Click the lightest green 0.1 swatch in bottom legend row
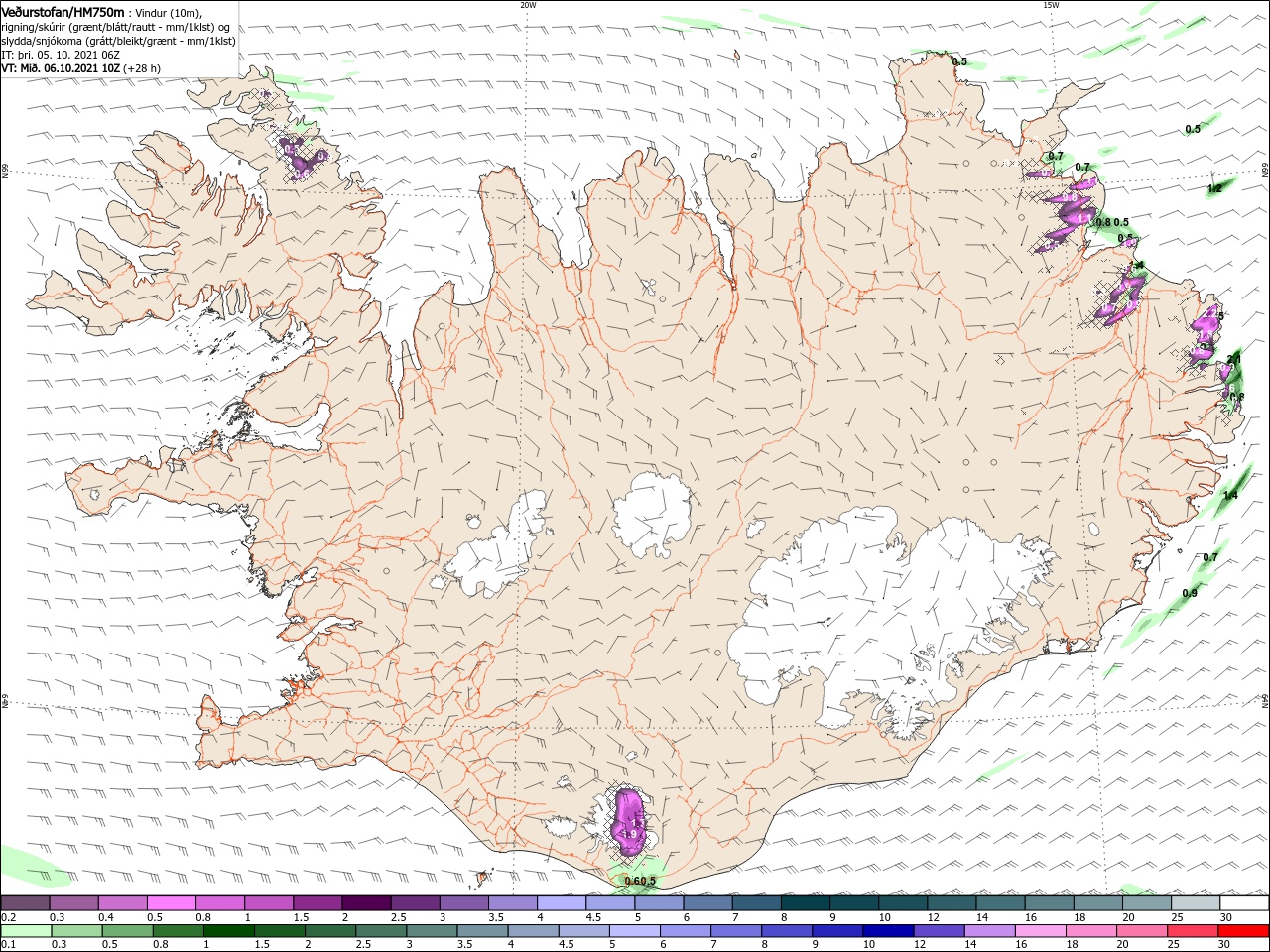The image size is (1270, 952). pos(25,931)
